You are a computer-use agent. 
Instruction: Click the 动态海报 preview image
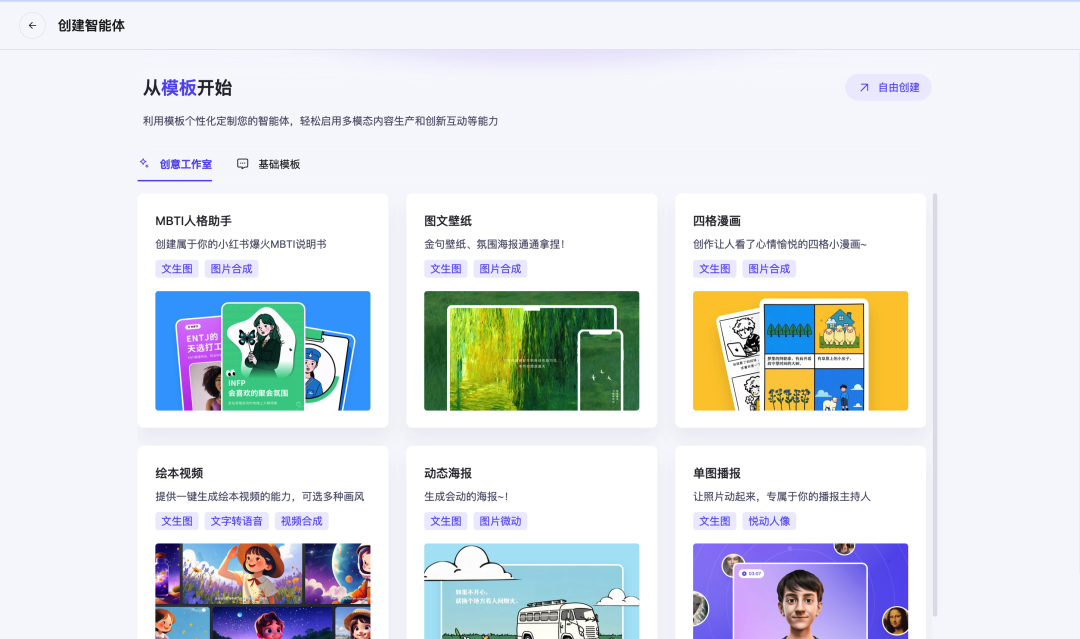click(532, 591)
